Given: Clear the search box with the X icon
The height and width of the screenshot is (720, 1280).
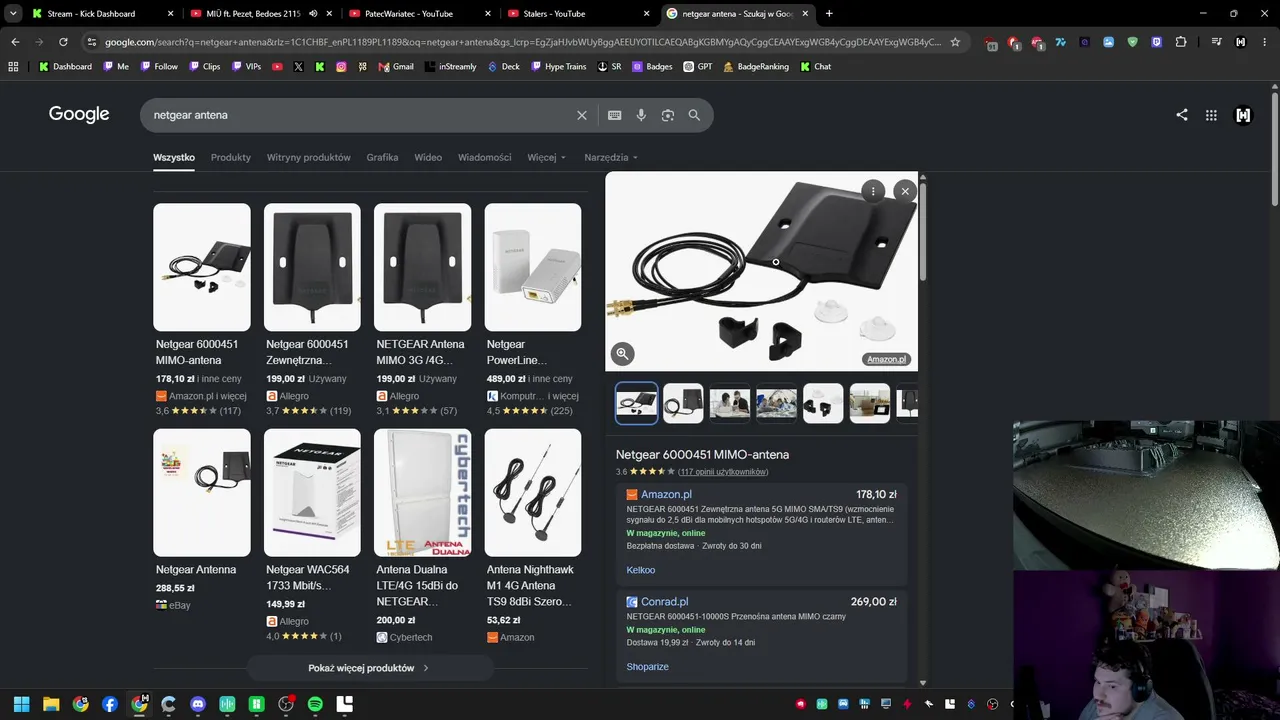Looking at the screenshot, I should coord(582,115).
